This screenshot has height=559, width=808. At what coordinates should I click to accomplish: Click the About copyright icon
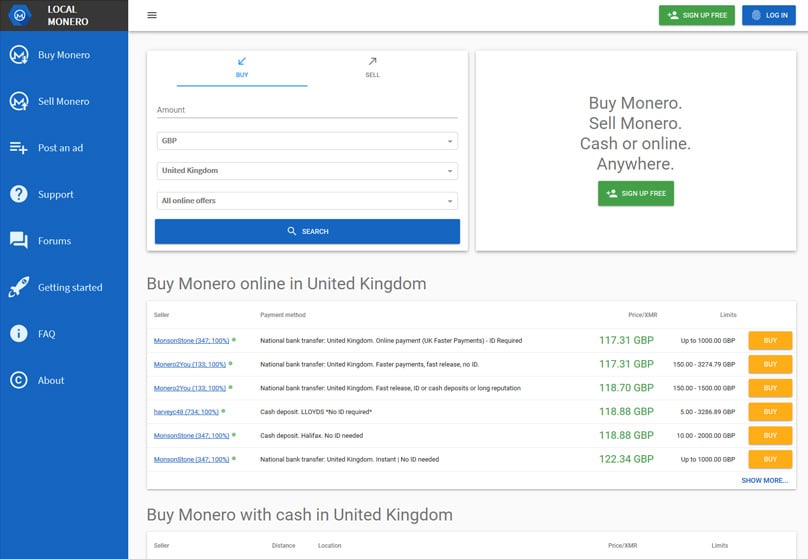coord(19,380)
